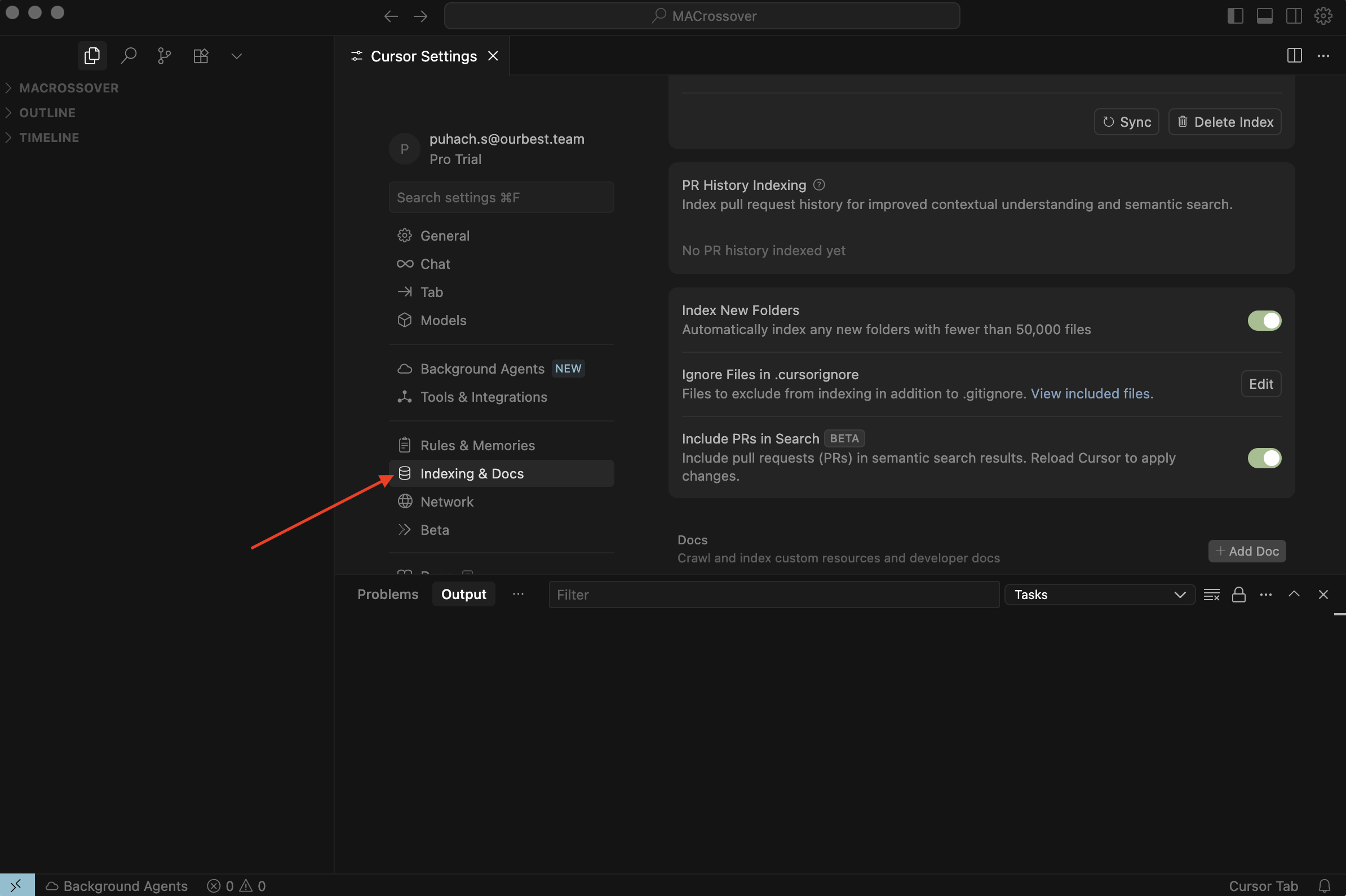1346x896 pixels.
Task: Click the Delete Index button
Action: tap(1224, 122)
